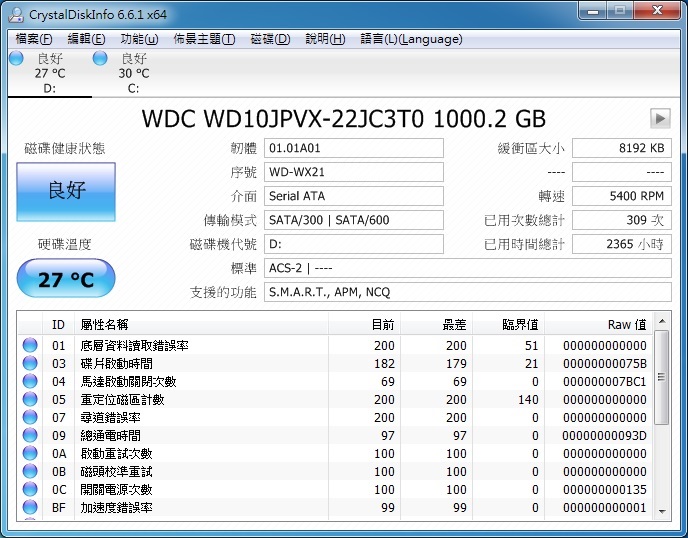Click the blue status dot for attribute 03

pos(30,363)
